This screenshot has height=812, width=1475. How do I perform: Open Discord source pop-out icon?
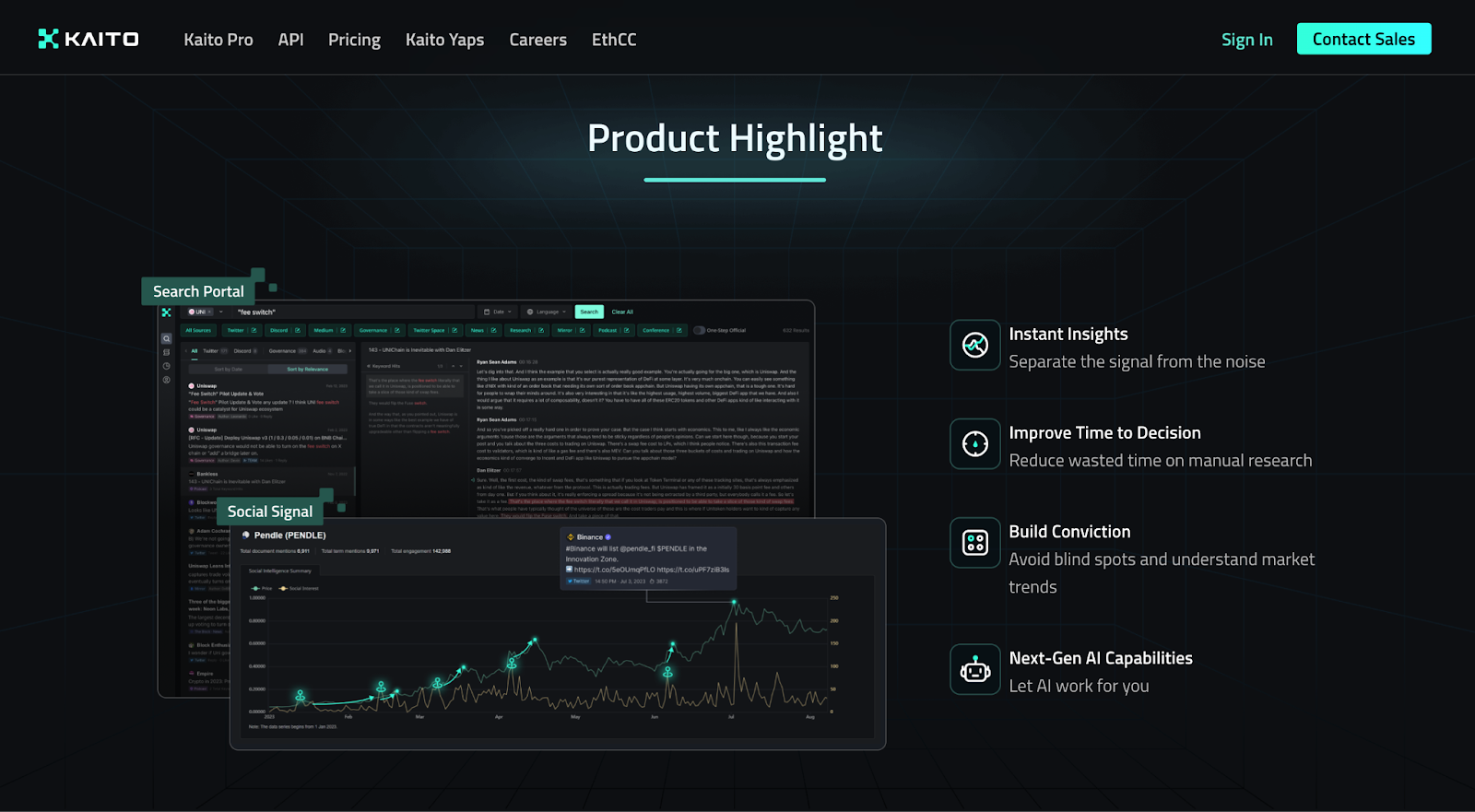point(298,330)
